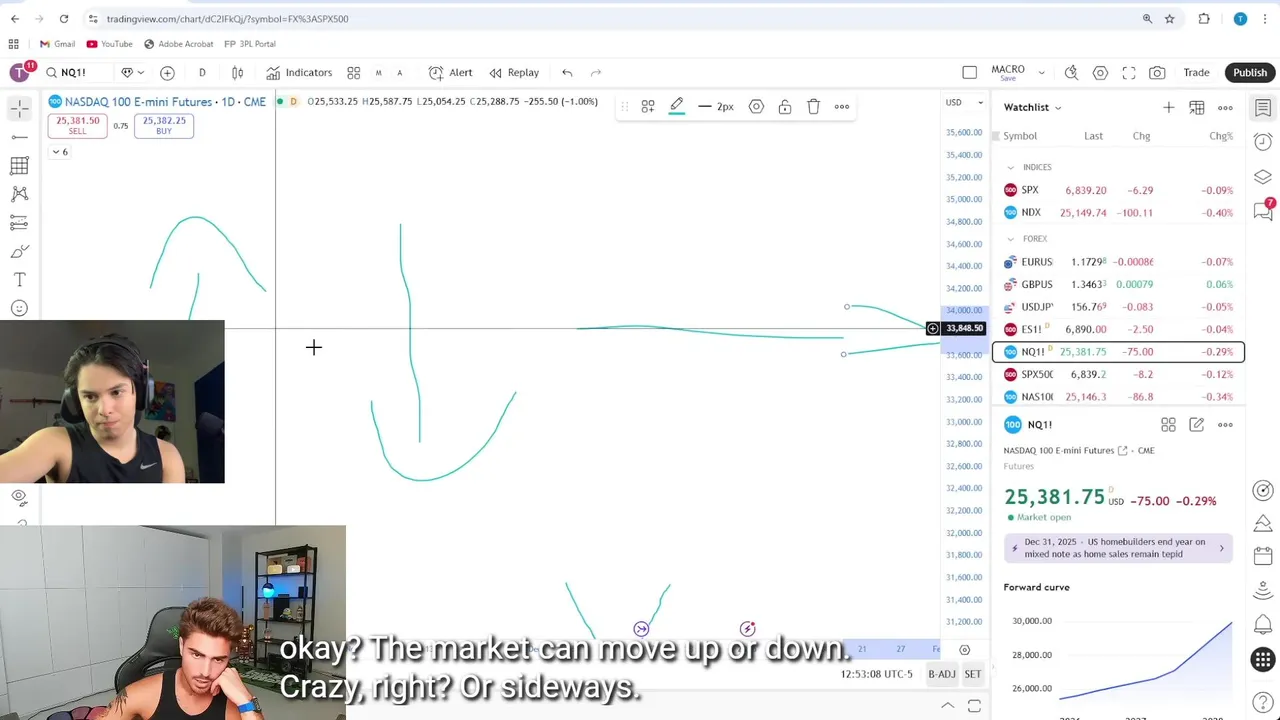The height and width of the screenshot is (720, 1280).
Task: Sort watchlist by Chg% column
Action: coord(1220,136)
